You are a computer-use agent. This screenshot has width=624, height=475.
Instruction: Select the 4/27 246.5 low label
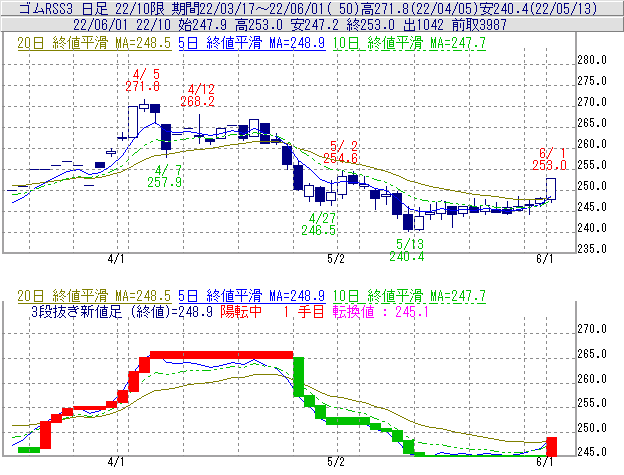point(318,224)
